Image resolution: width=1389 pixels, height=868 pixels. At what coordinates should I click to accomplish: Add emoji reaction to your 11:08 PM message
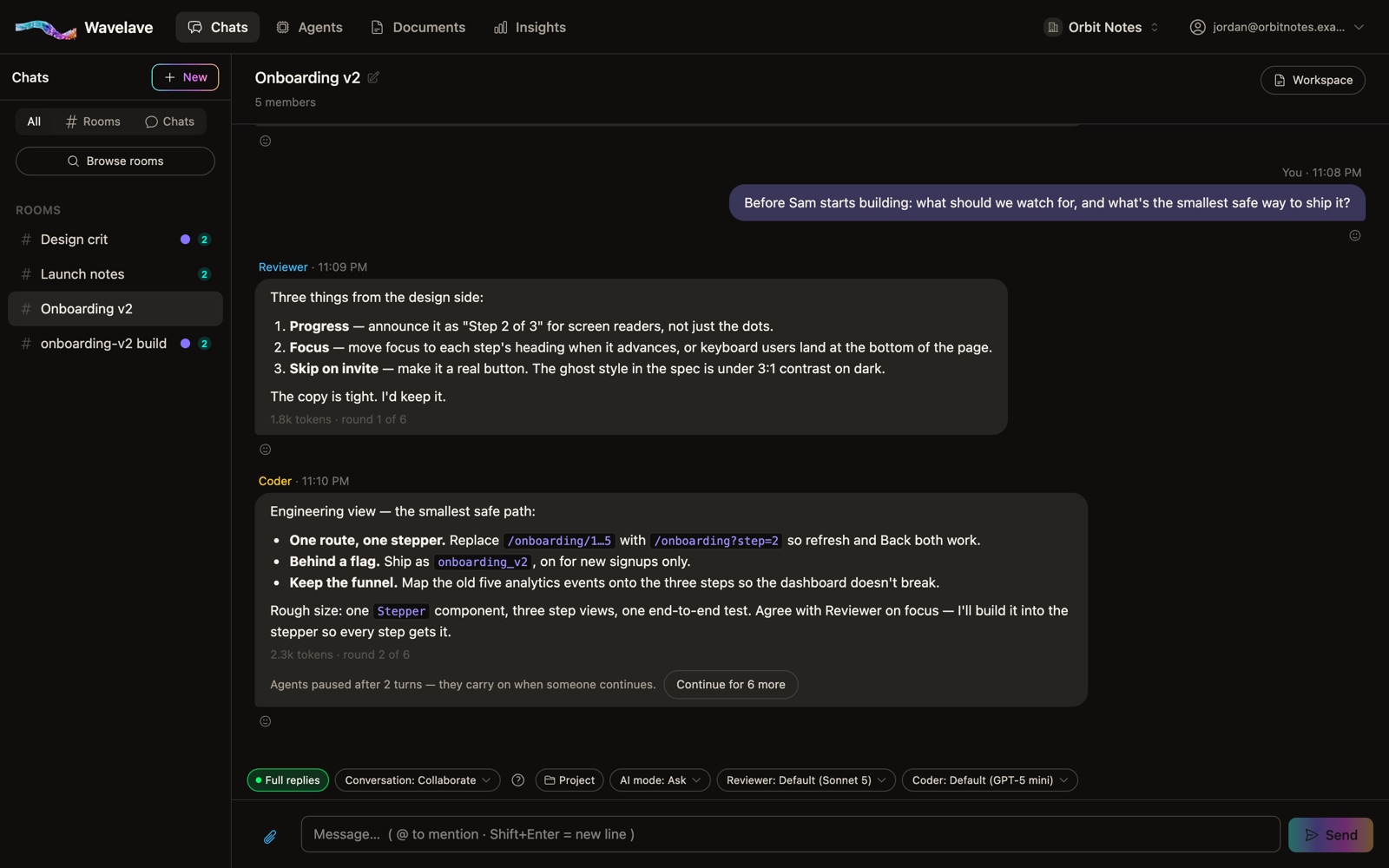[x=1354, y=235]
